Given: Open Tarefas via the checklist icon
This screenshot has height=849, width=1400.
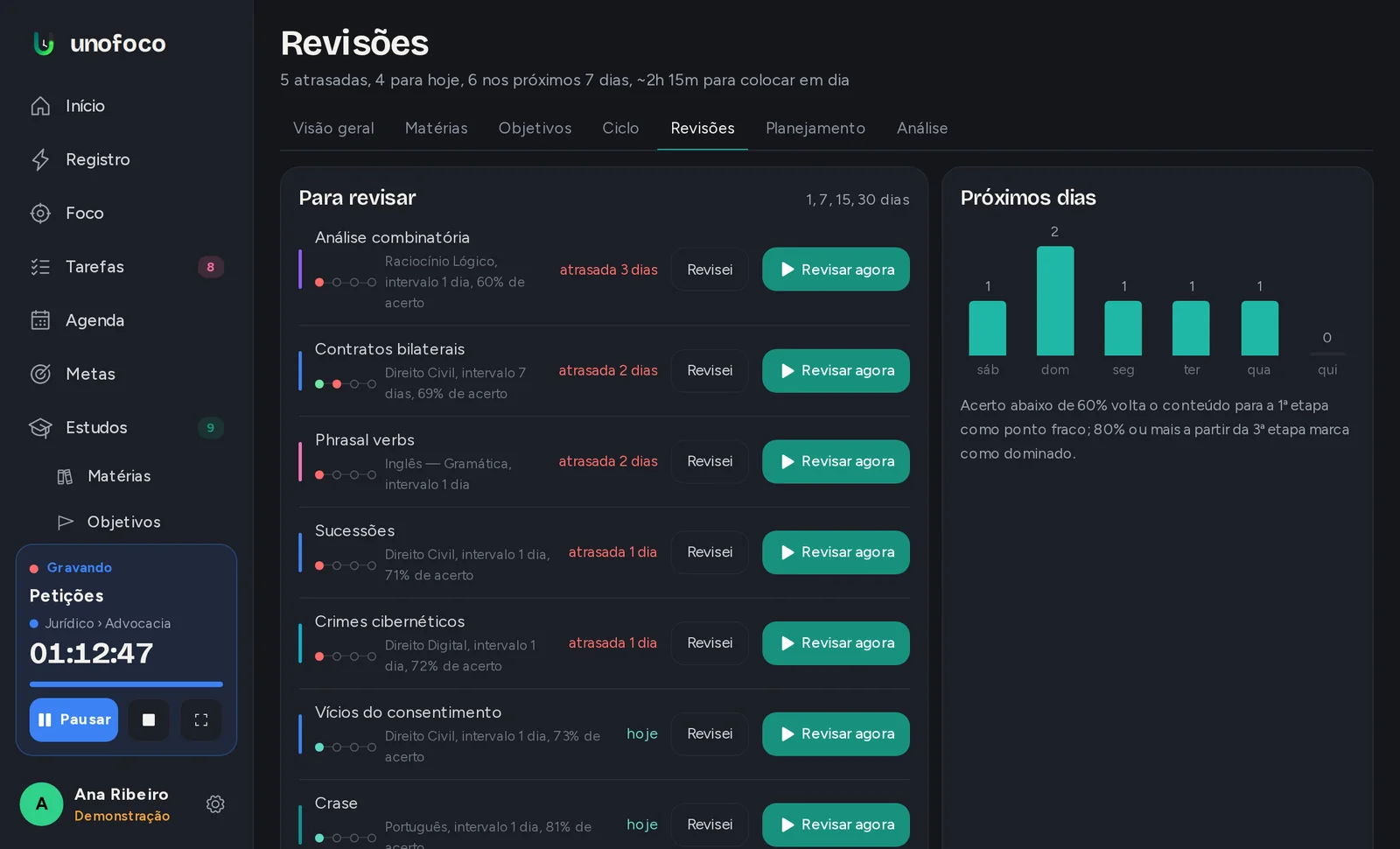Looking at the screenshot, I should (40, 267).
